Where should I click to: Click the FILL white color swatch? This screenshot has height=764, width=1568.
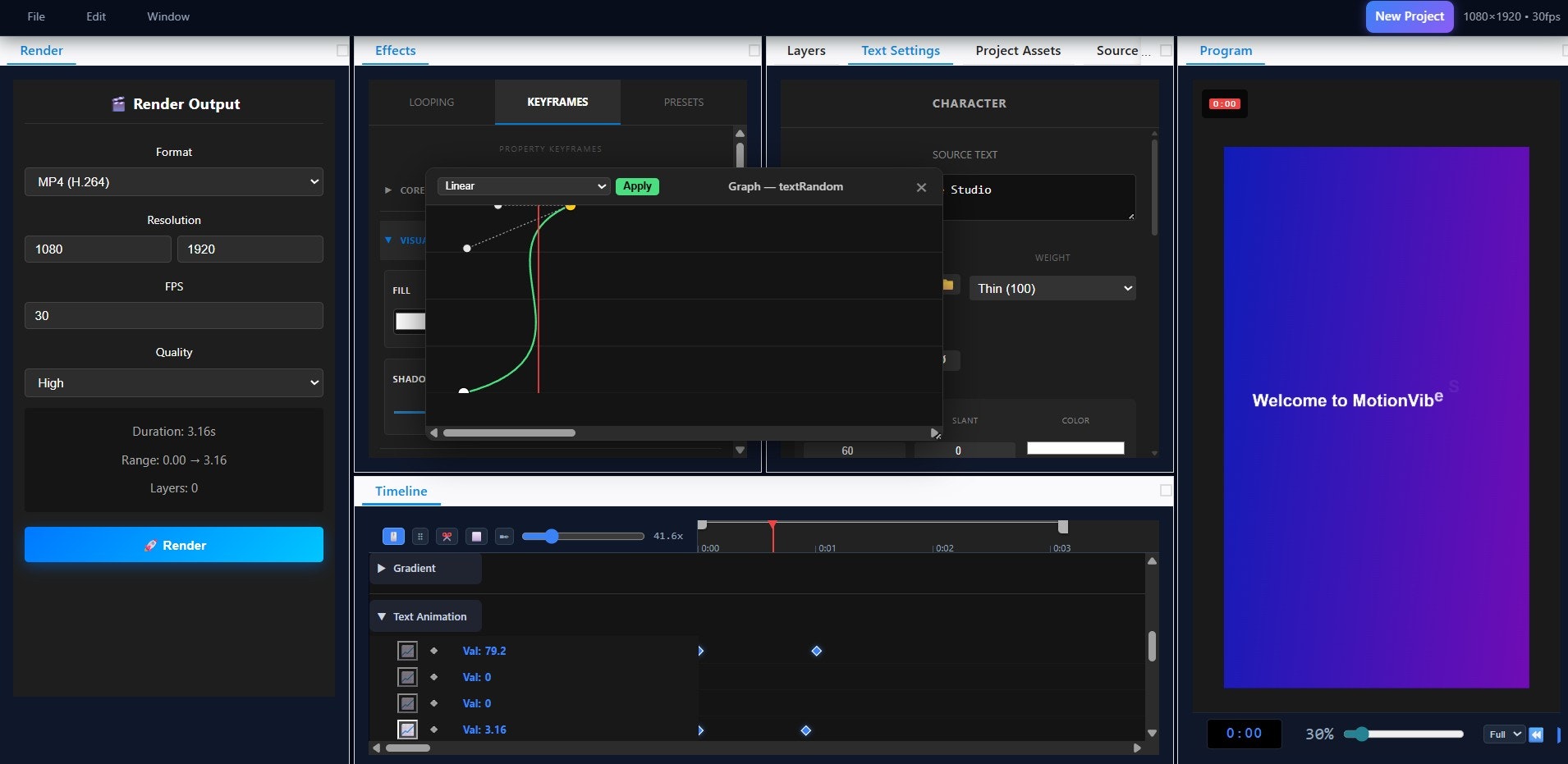(410, 322)
